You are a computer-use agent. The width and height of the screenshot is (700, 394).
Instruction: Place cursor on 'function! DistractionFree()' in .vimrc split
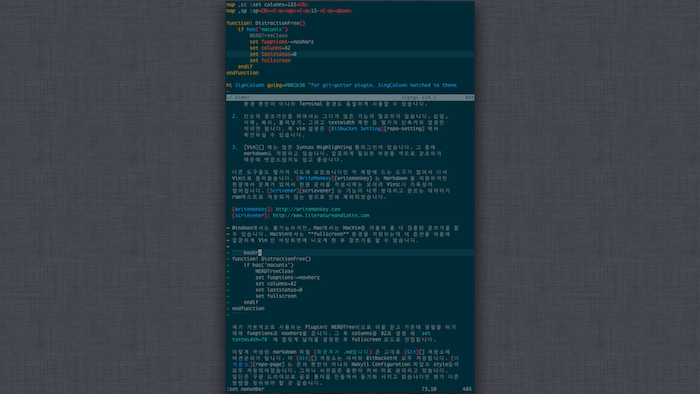tap(266, 23)
